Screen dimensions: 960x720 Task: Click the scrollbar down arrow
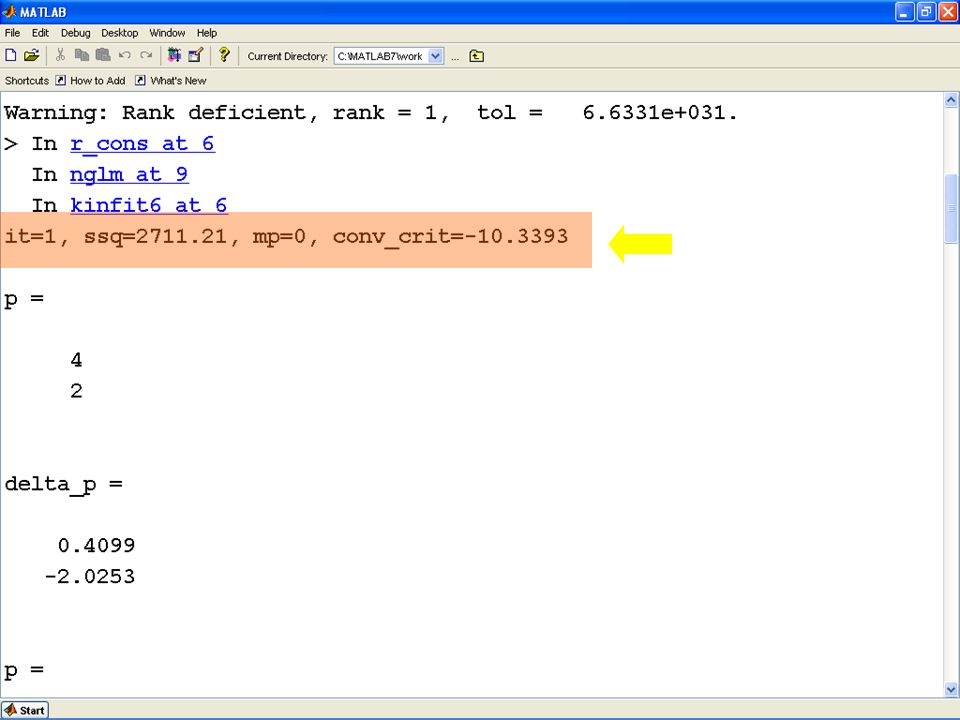pos(951,689)
